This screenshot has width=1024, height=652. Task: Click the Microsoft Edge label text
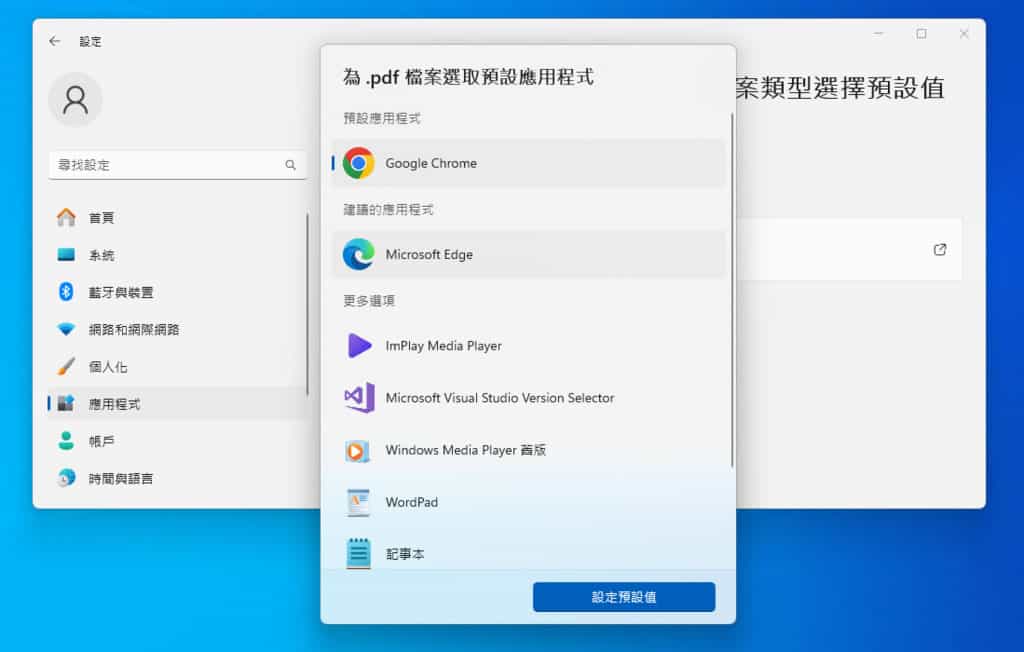[429, 255]
